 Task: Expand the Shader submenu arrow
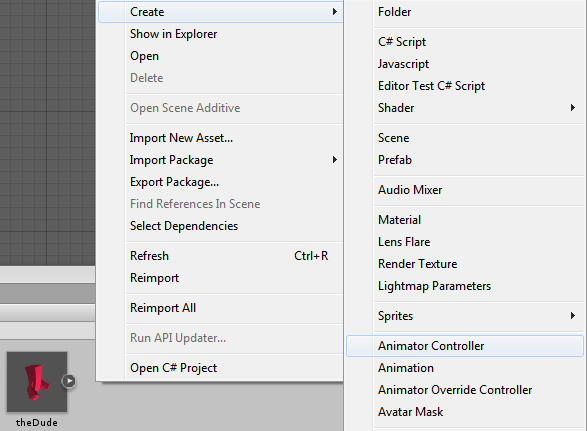click(572, 108)
